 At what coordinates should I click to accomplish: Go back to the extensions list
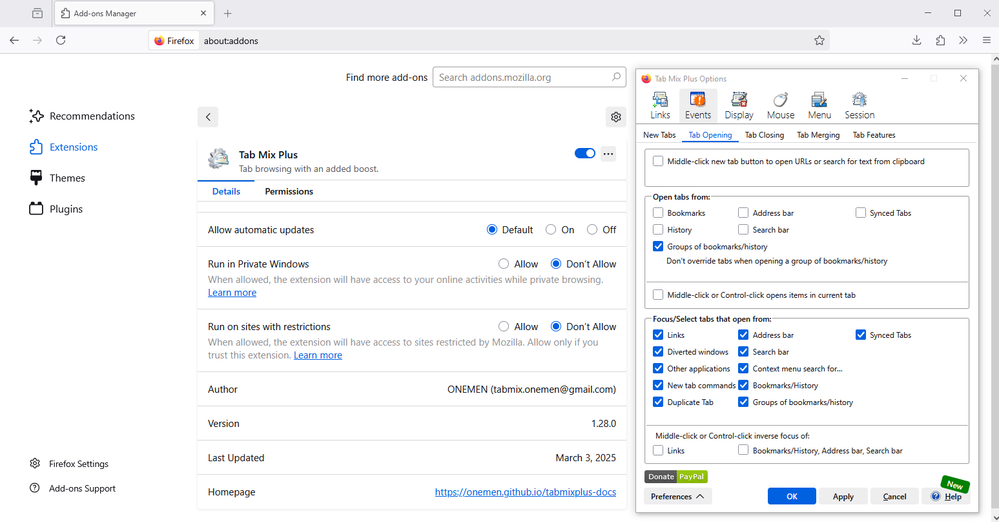[208, 117]
